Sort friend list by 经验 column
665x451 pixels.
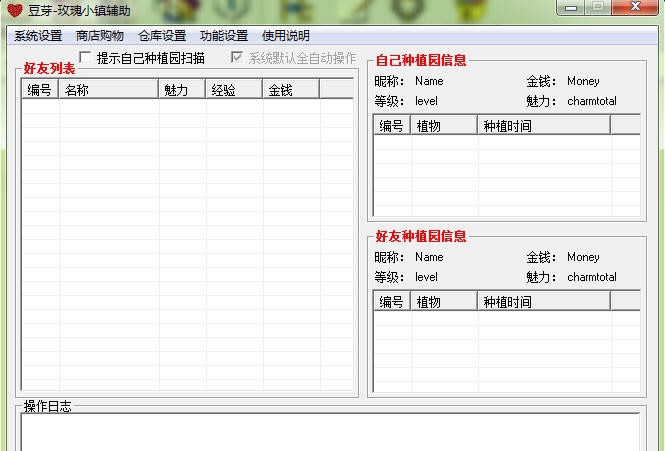(x=234, y=89)
